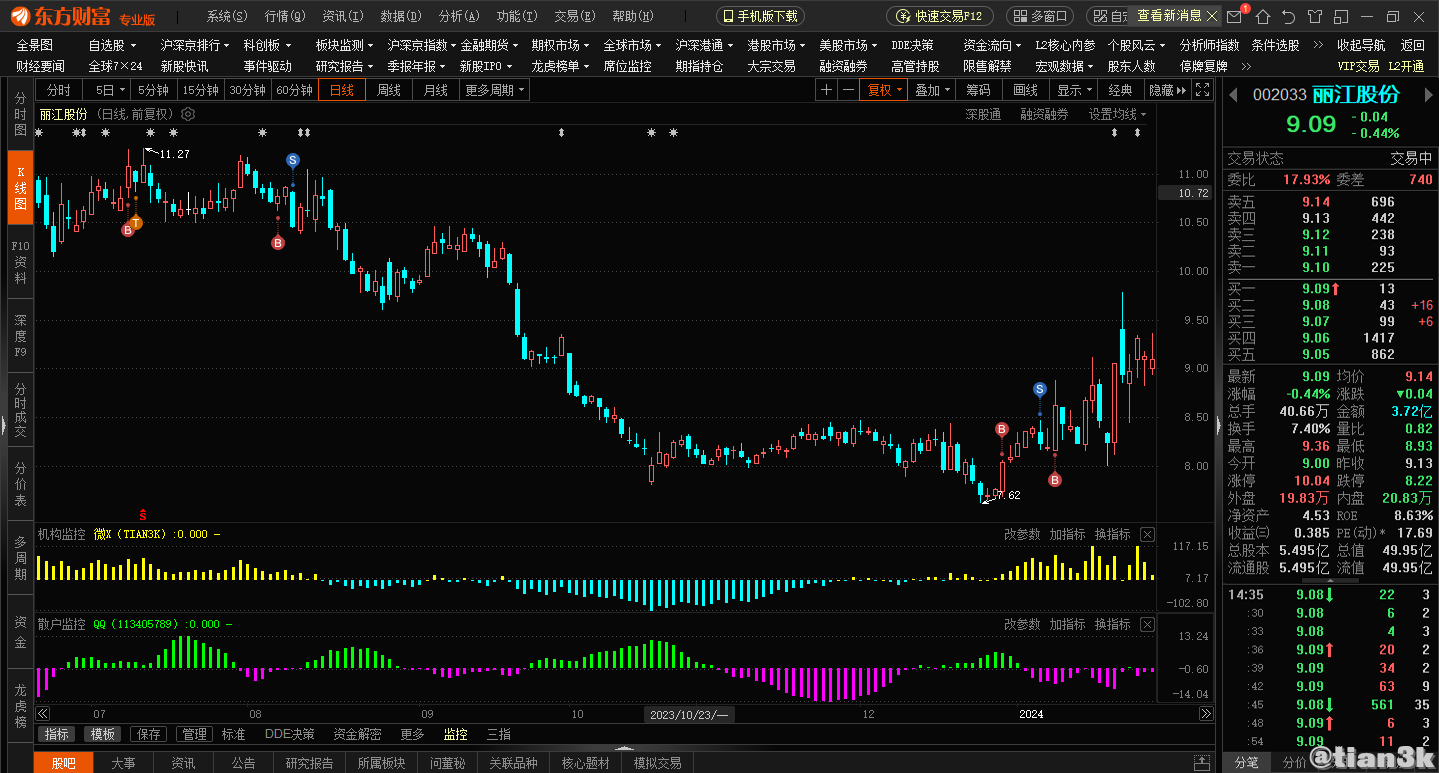This screenshot has height=773, width=1439.
Task: Click the 保存 button
Action: [149, 734]
